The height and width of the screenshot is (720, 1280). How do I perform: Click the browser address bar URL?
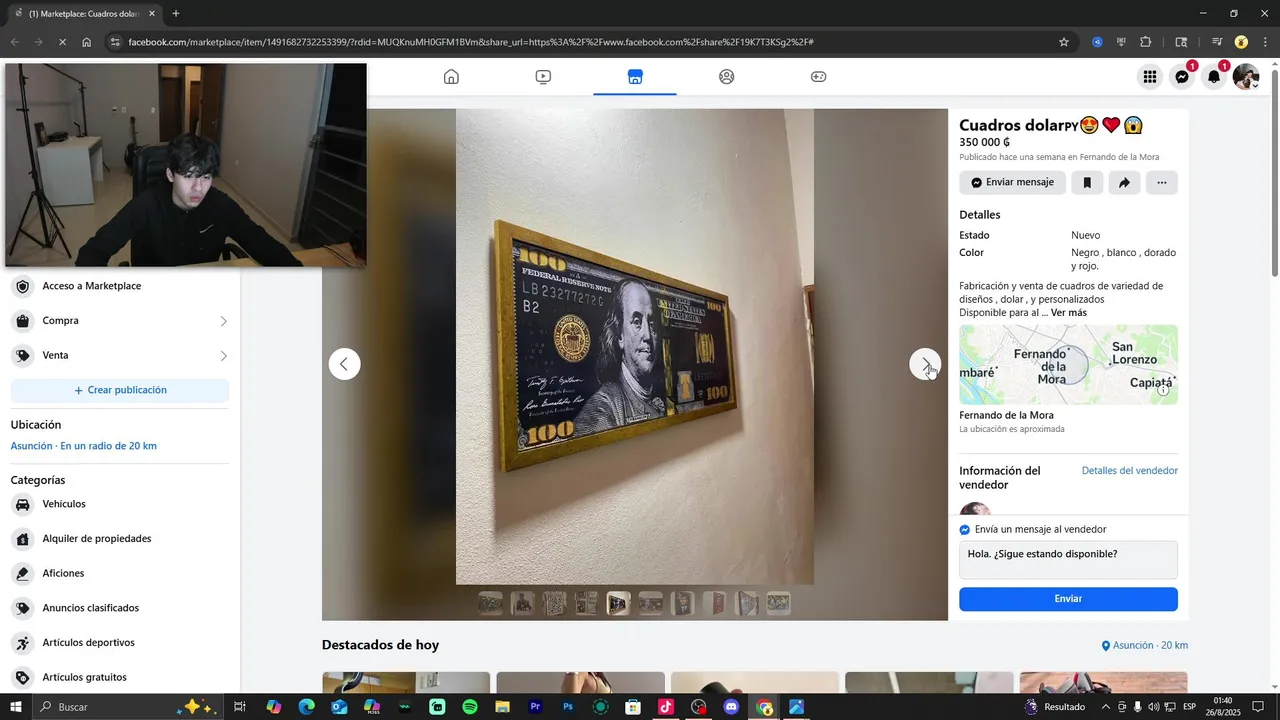[470, 42]
